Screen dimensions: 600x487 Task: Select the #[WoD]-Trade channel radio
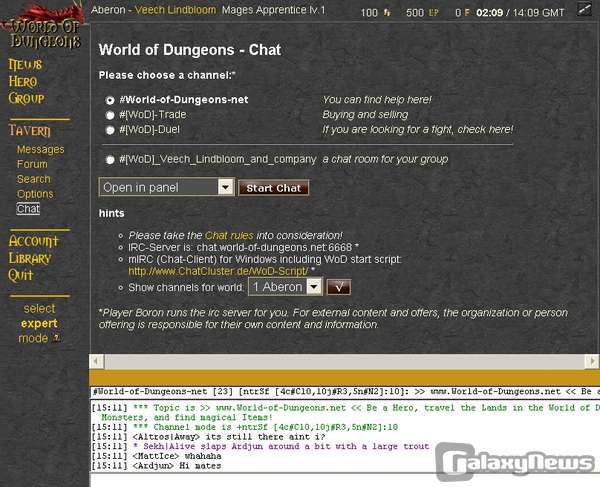point(110,115)
